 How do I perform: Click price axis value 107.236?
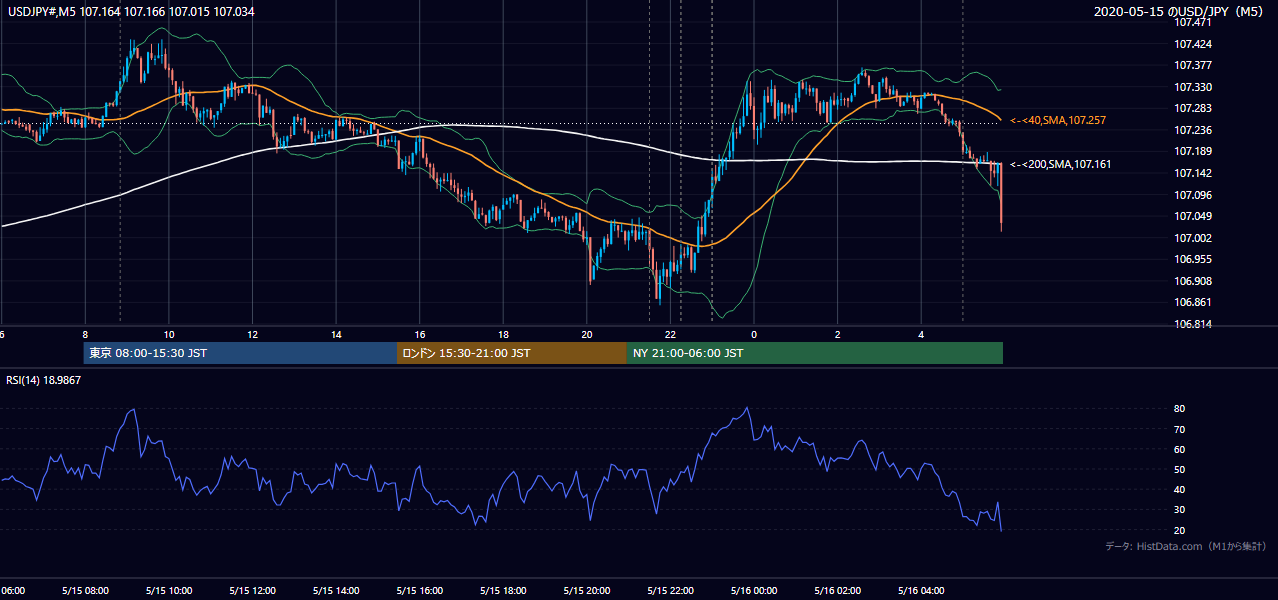pos(1193,131)
